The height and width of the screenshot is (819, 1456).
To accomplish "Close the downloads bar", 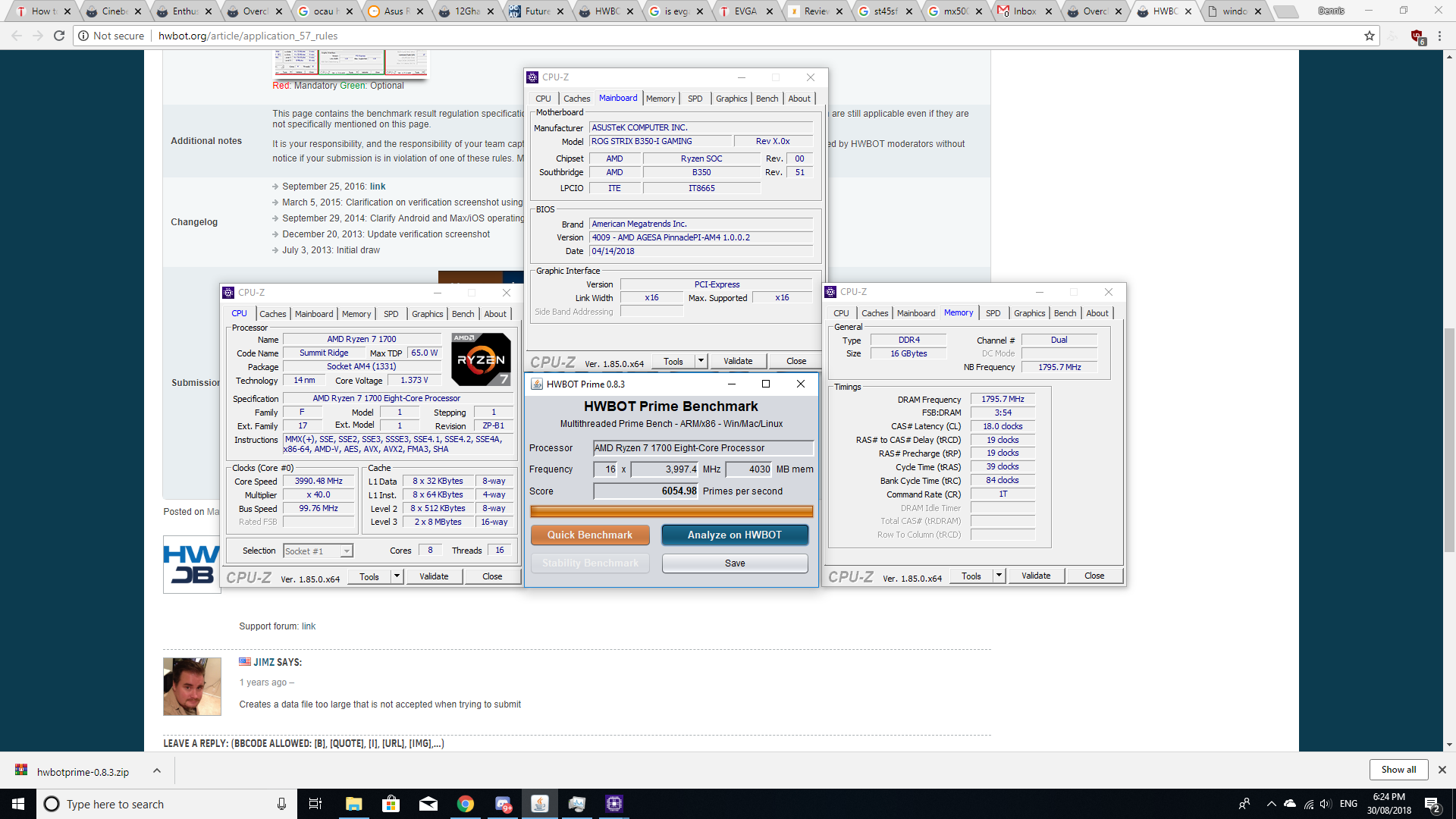I will tap(1442, 770).
